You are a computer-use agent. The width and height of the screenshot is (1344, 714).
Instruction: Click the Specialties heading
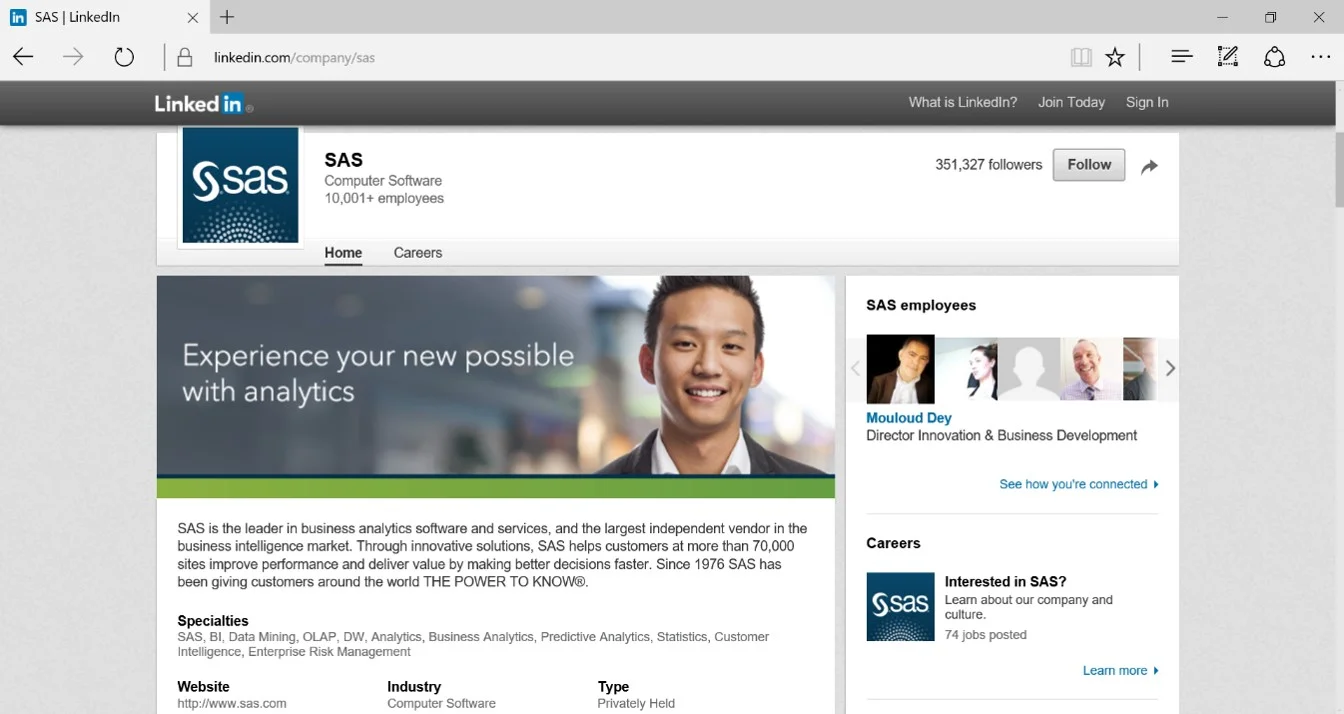(x=213, y=621)
